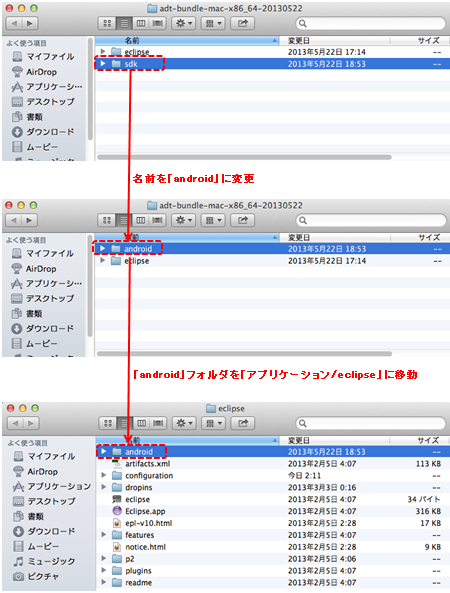Expand the sdk folder disclosure triangle
Screen dimensions: 450x593
[x=103, y=64]
